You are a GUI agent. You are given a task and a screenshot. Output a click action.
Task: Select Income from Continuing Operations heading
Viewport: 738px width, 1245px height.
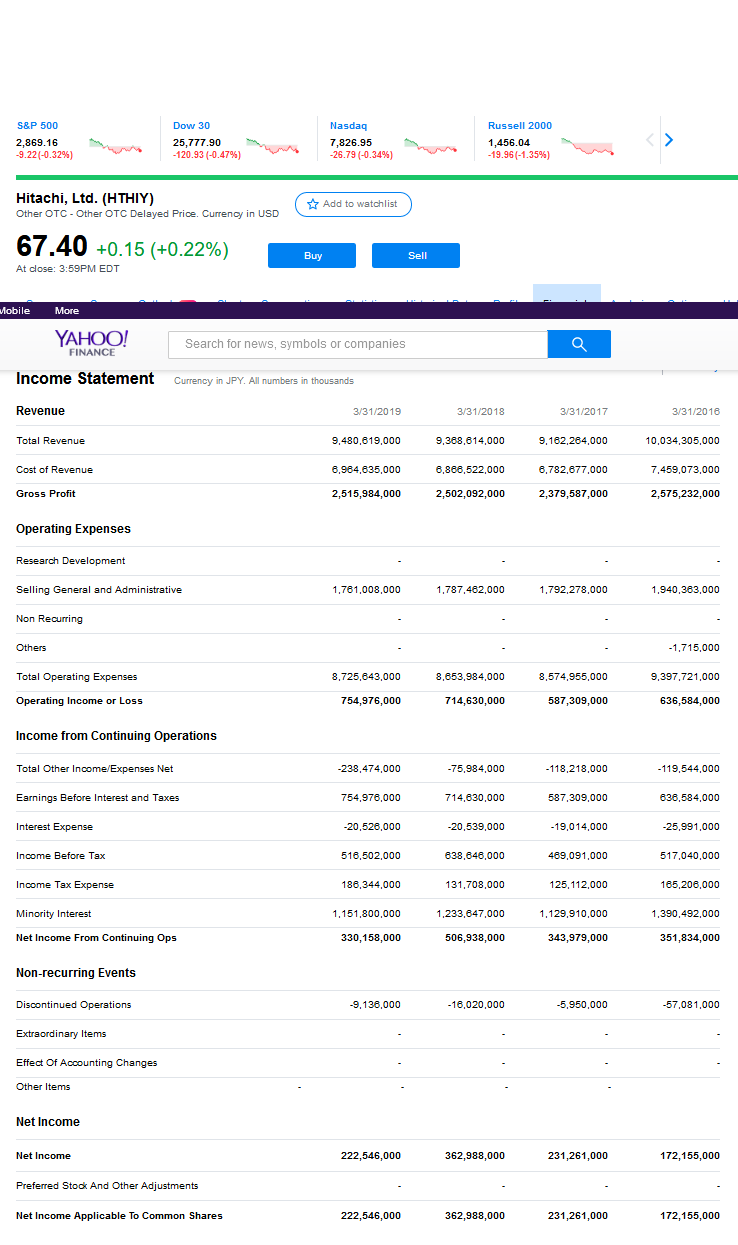pos(116,736)
